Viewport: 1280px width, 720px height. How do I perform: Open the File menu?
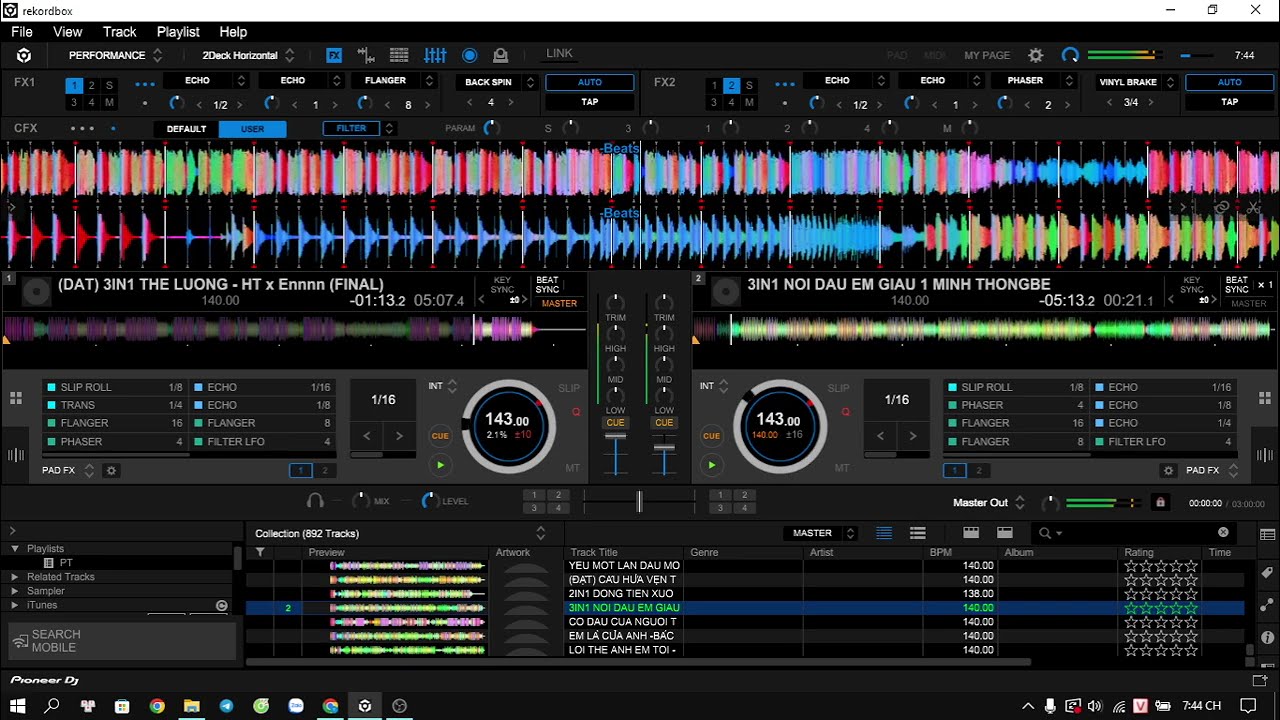[x=22, y=32]
